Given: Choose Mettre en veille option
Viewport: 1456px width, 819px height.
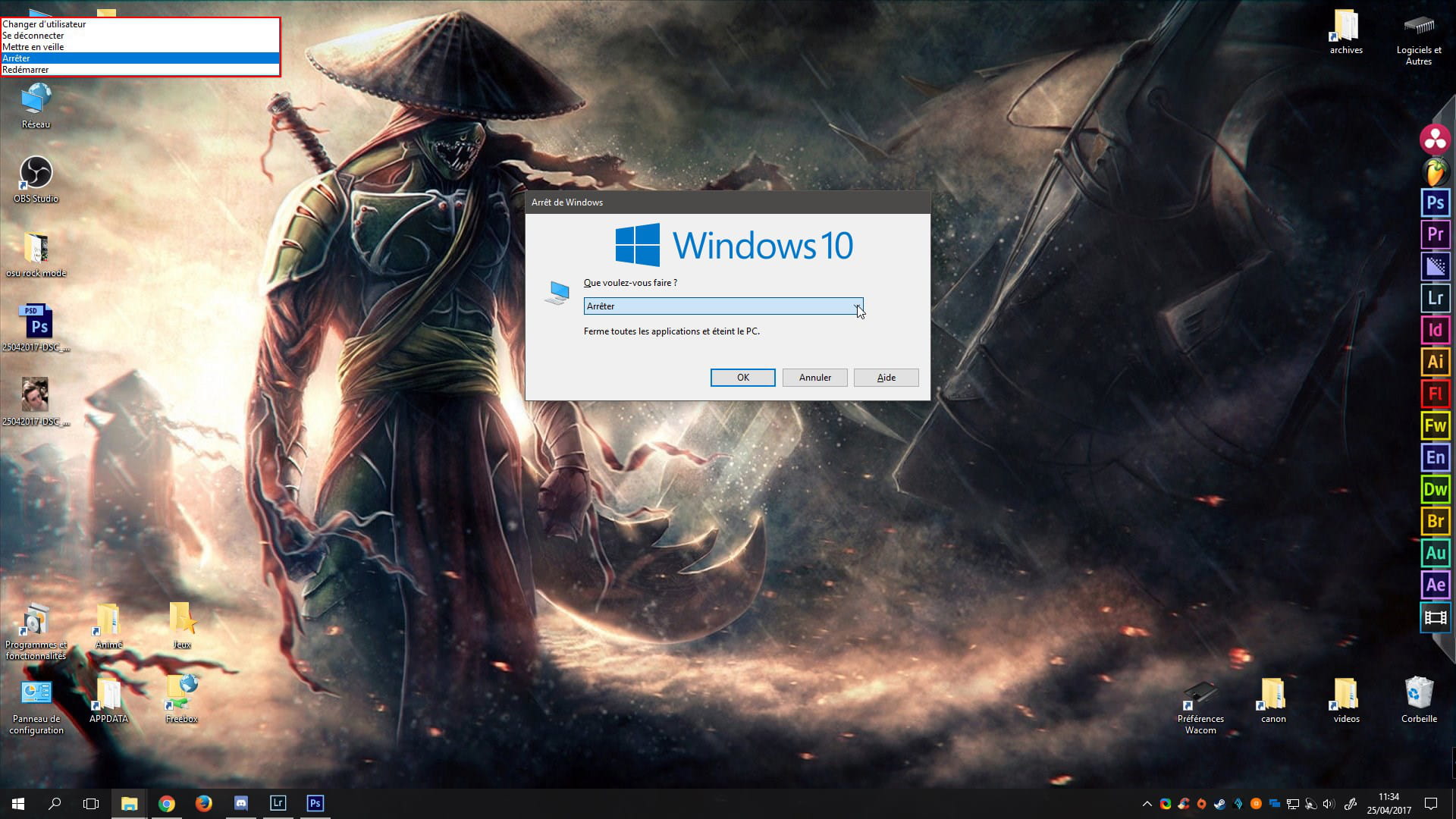Looking at the screenshot, I should [140, 47].
